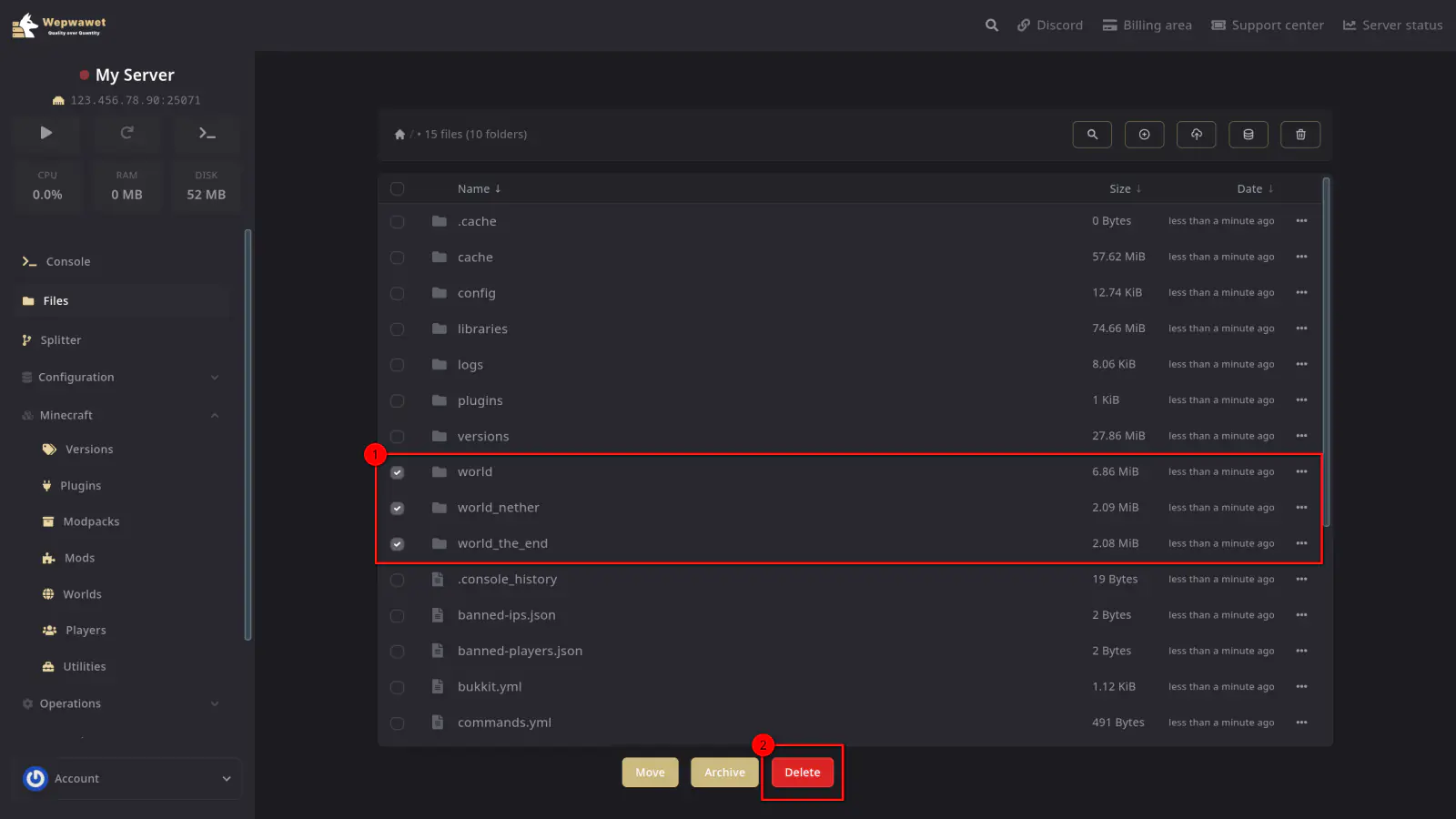Screen dimensions: 1456x819
Task: Click the file list vertical scrollbar
Action: [x=1326, y=350]
